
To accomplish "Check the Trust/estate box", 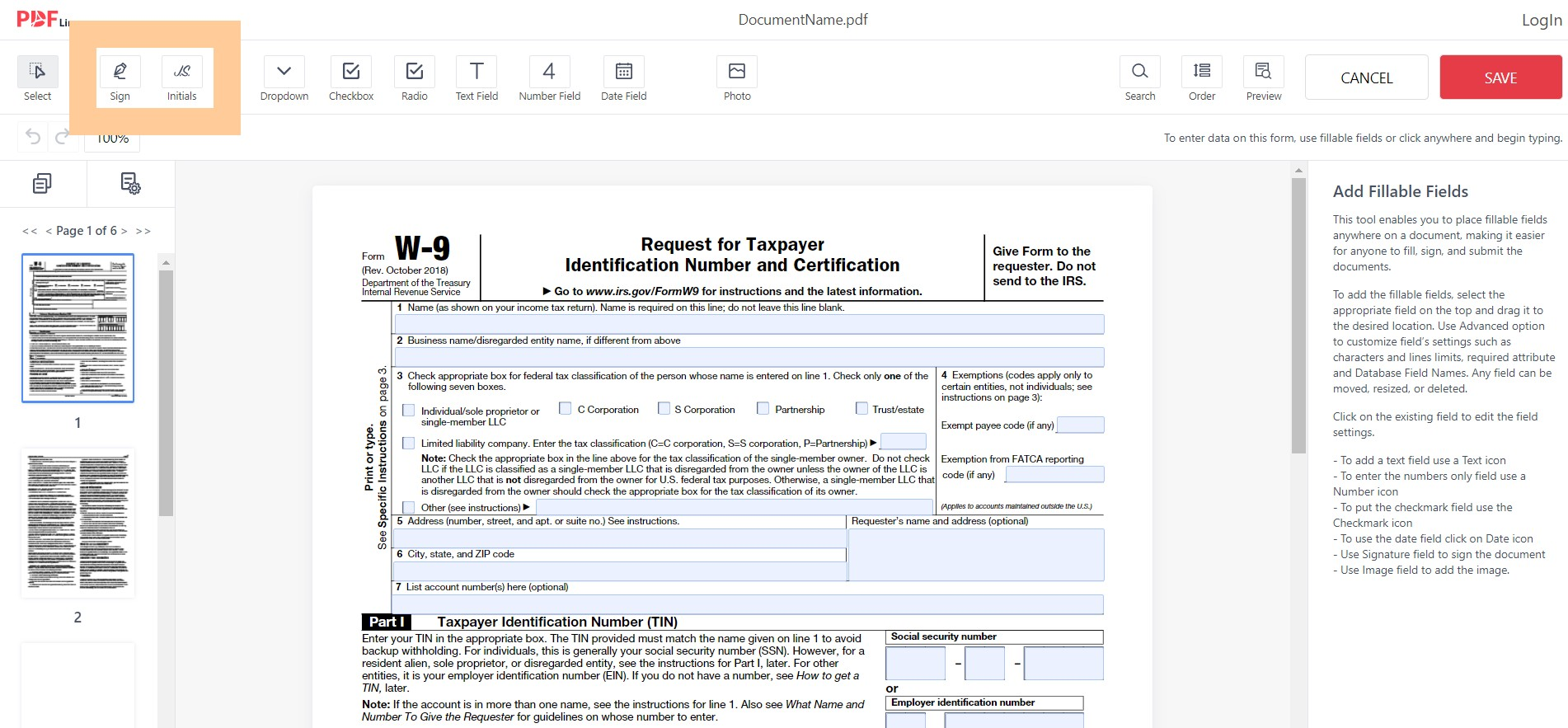I will (861, 408).
